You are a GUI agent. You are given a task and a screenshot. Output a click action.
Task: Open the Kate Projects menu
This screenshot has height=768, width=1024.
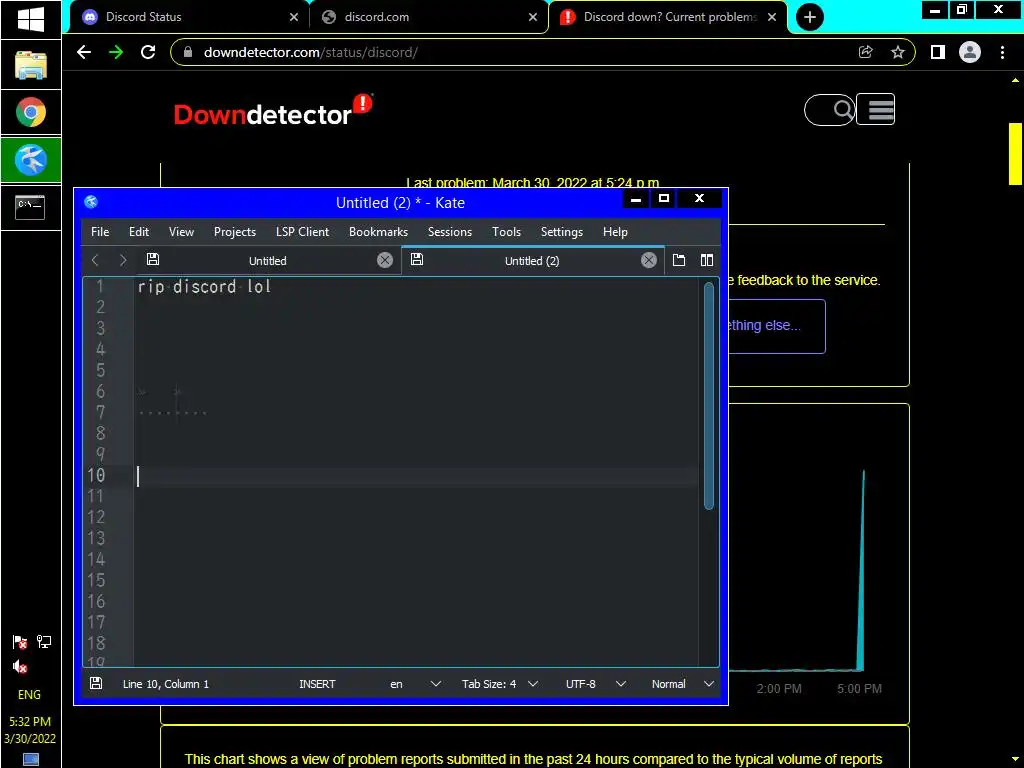coord(234,232)
